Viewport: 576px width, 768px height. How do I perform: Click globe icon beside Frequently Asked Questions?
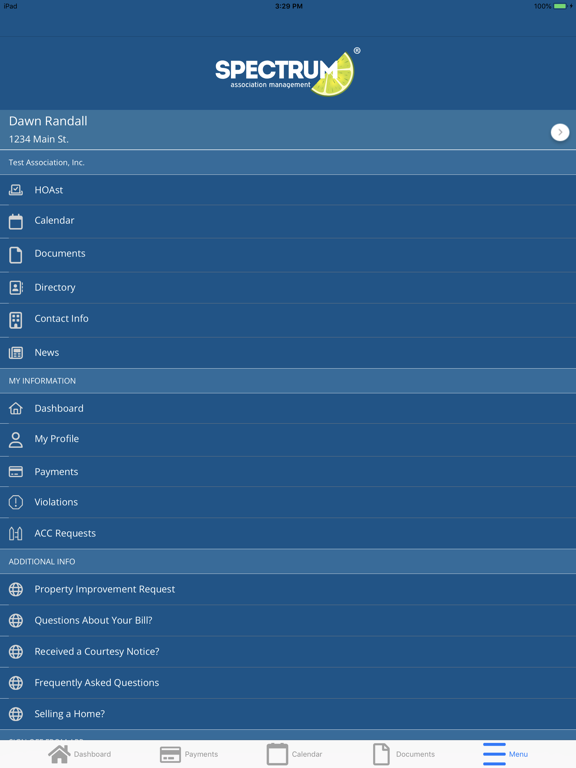point(16,683)
